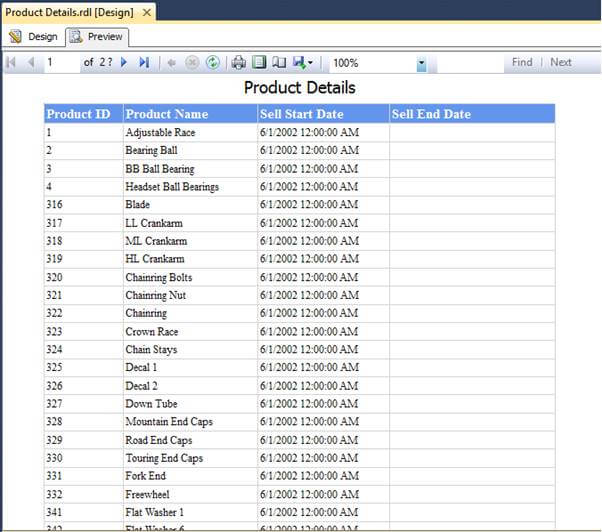This screenshot has height=532, width=602.
Task: Click the Next search link
Action: pos(561,62)
